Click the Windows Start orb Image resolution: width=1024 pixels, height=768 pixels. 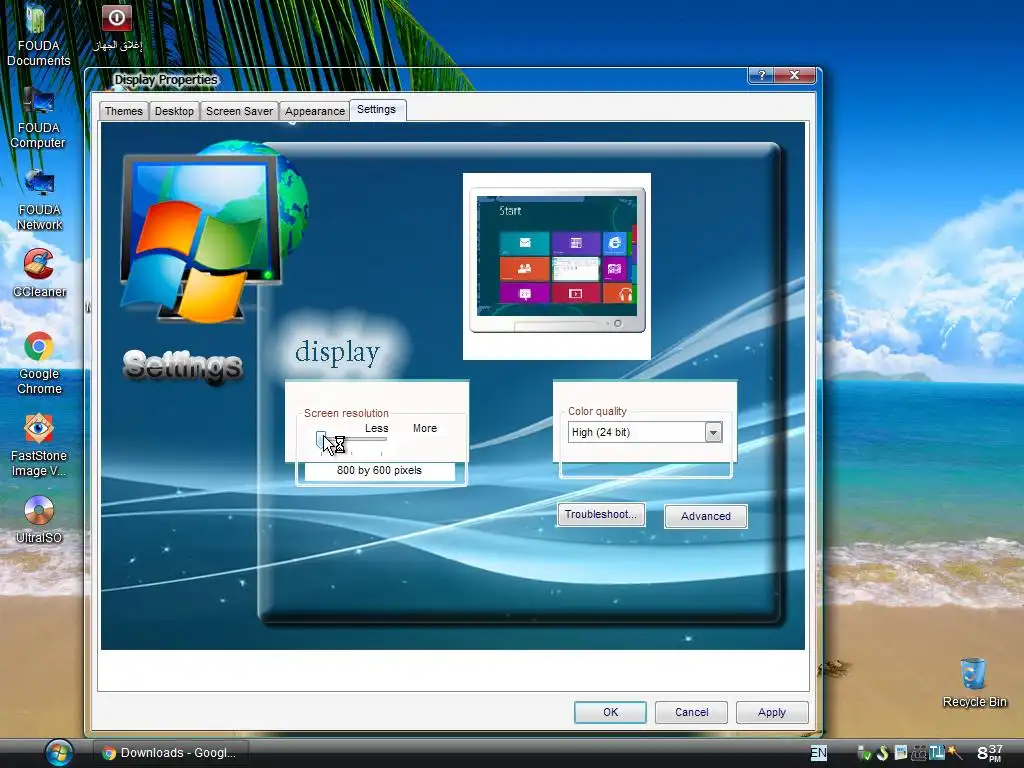point(59,752)
